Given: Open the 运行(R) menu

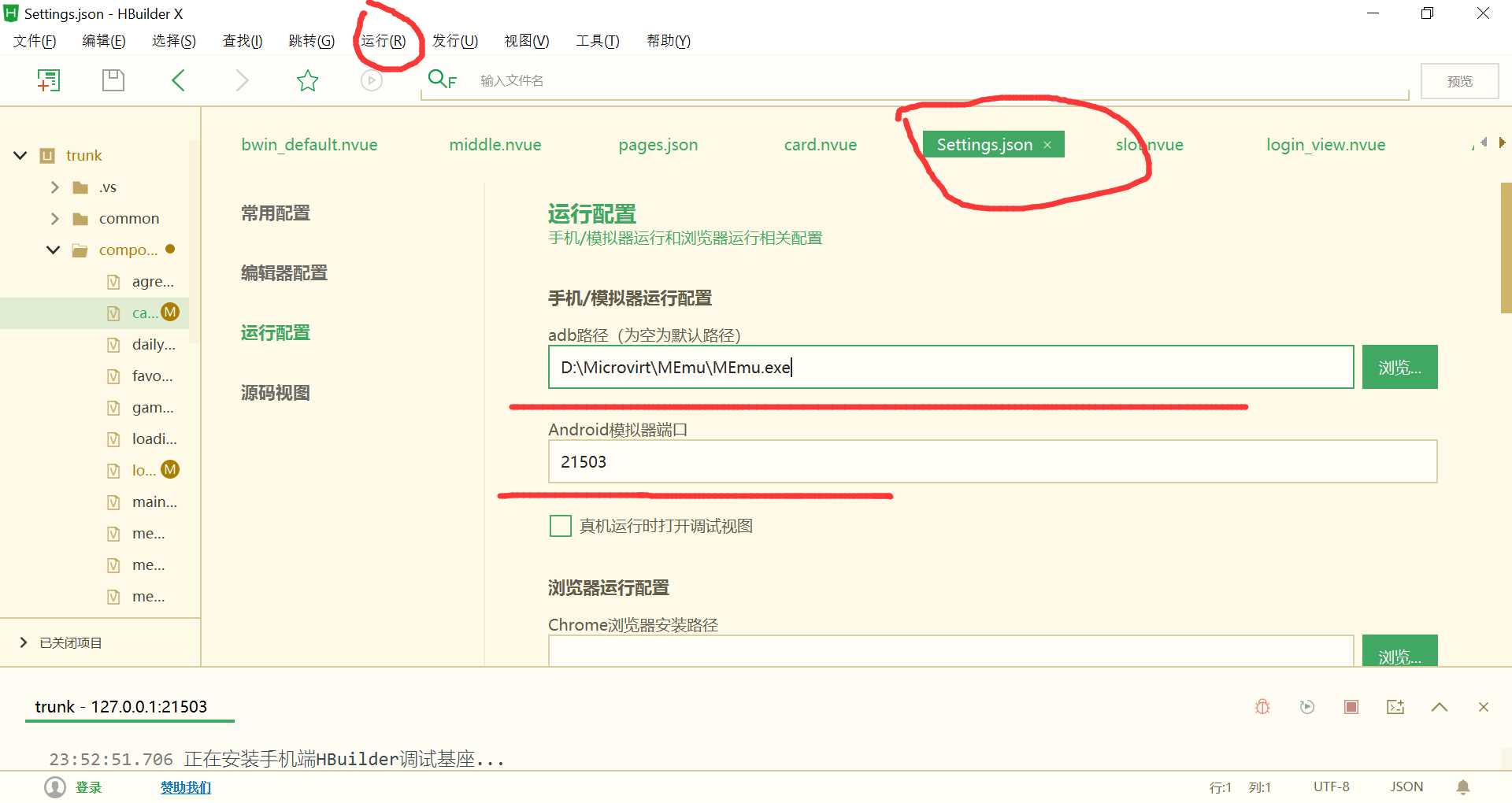Looking at the screenshot, I should (x=384, y=41).
